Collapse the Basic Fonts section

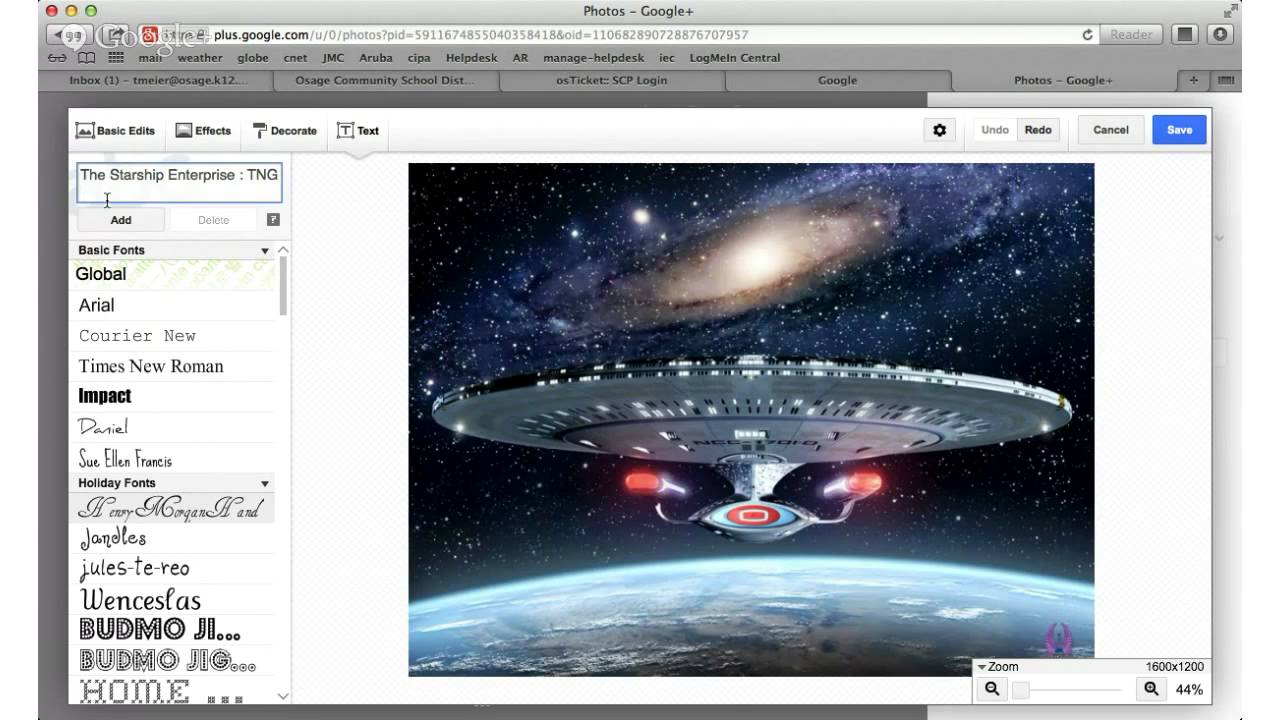click(265, 251)
